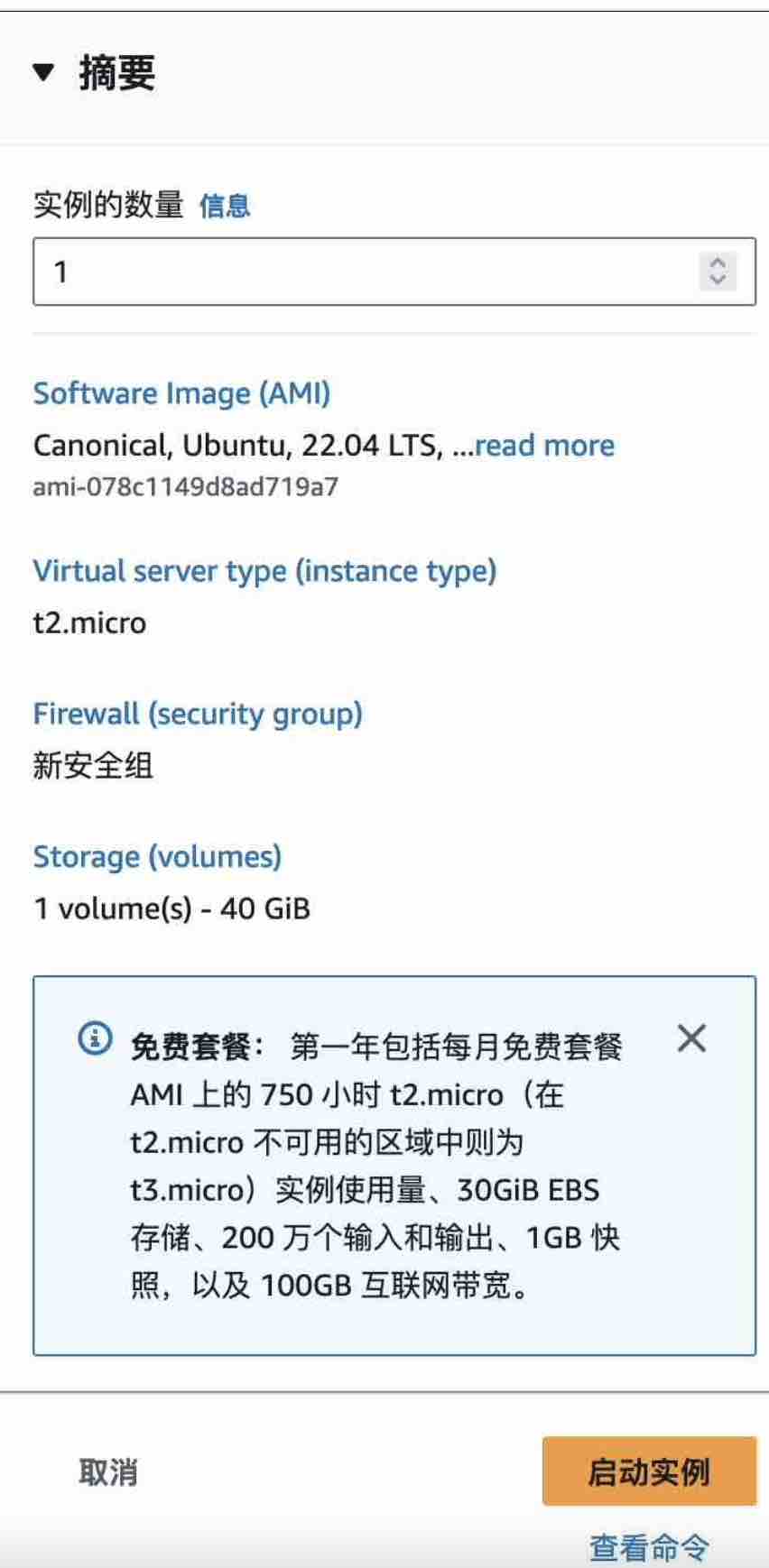Image resolution: width=769 pixels, height=1568 pixels.
Task: Click the 取消 cancel button
Action: click(108, 1472)
